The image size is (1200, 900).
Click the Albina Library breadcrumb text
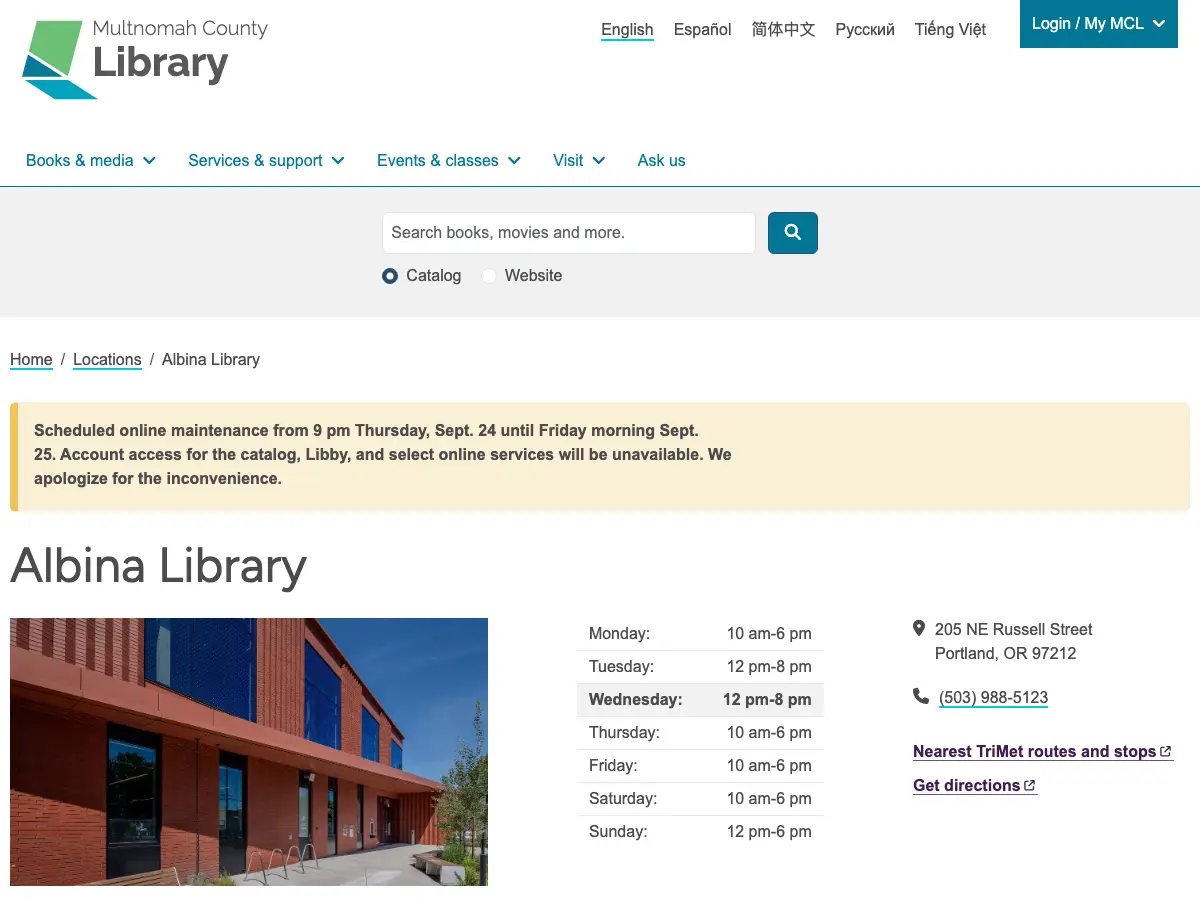coord(211,360)
